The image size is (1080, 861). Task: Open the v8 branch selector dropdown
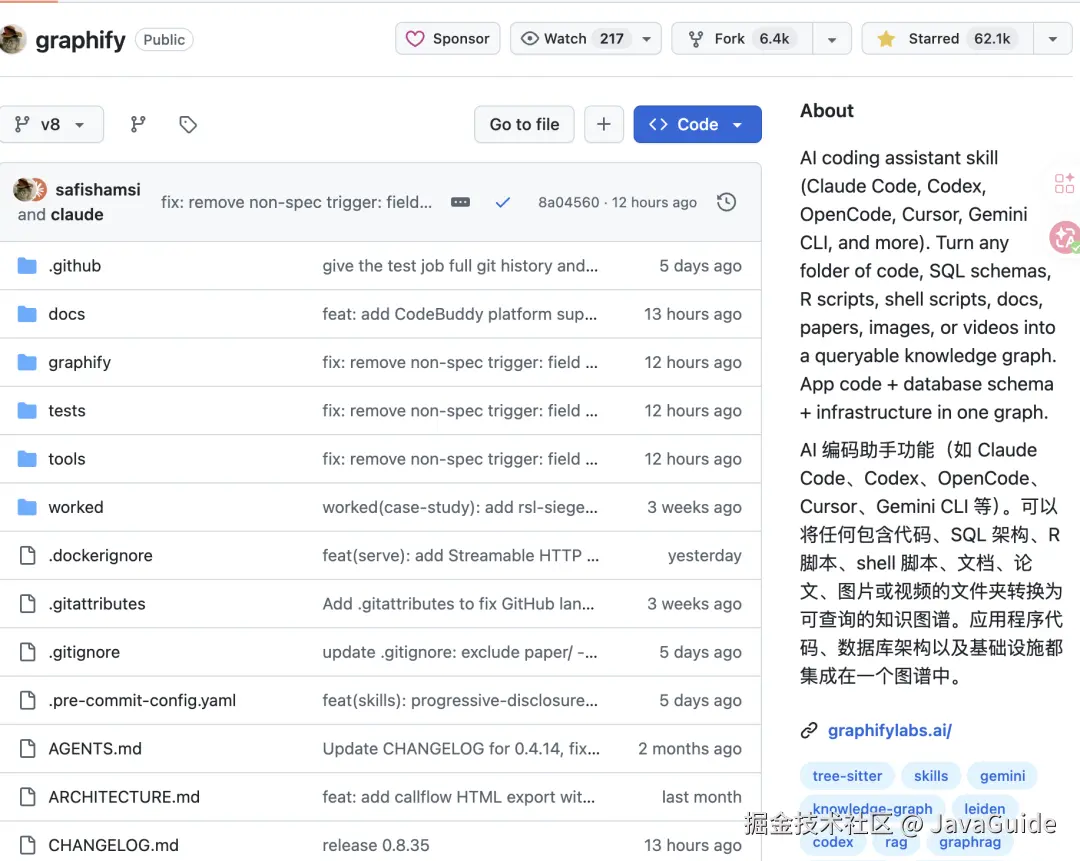point(50,124)
